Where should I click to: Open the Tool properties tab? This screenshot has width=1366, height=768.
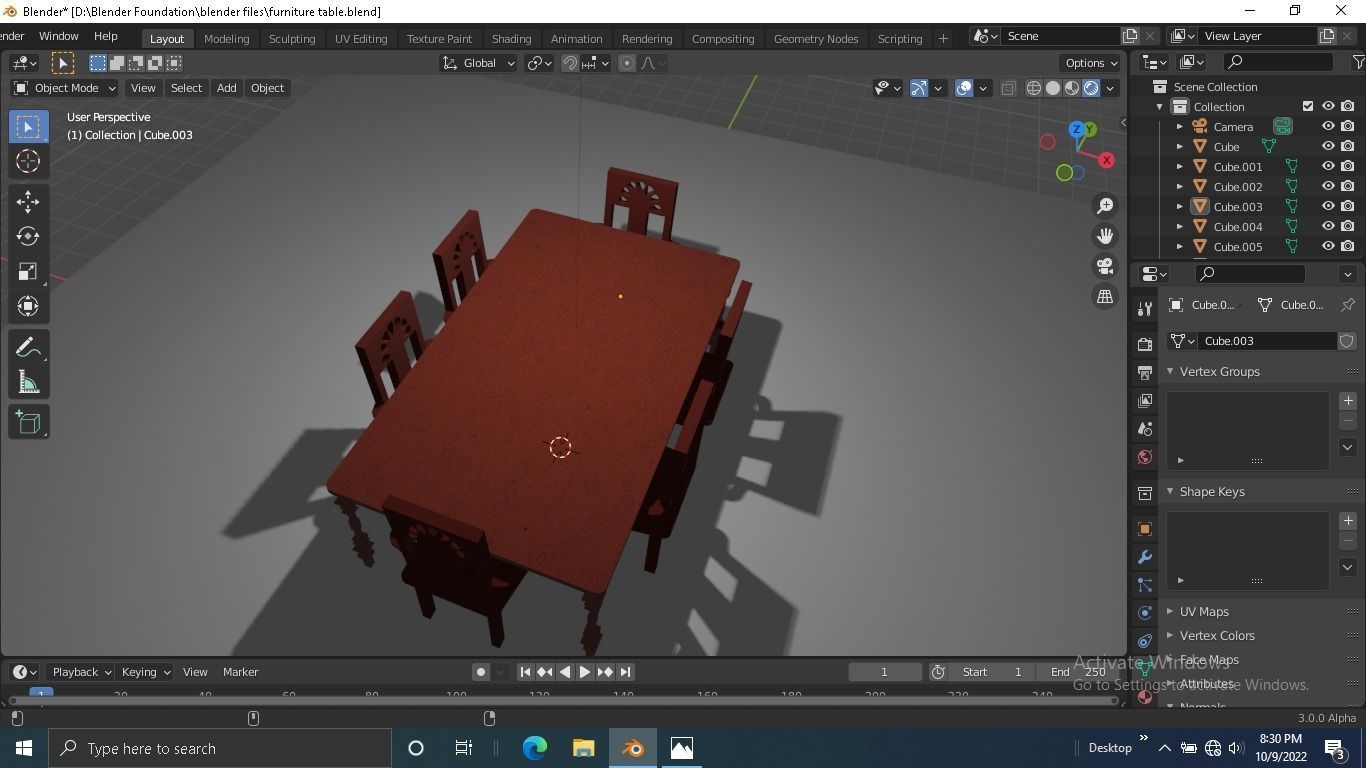point(1145,308)
